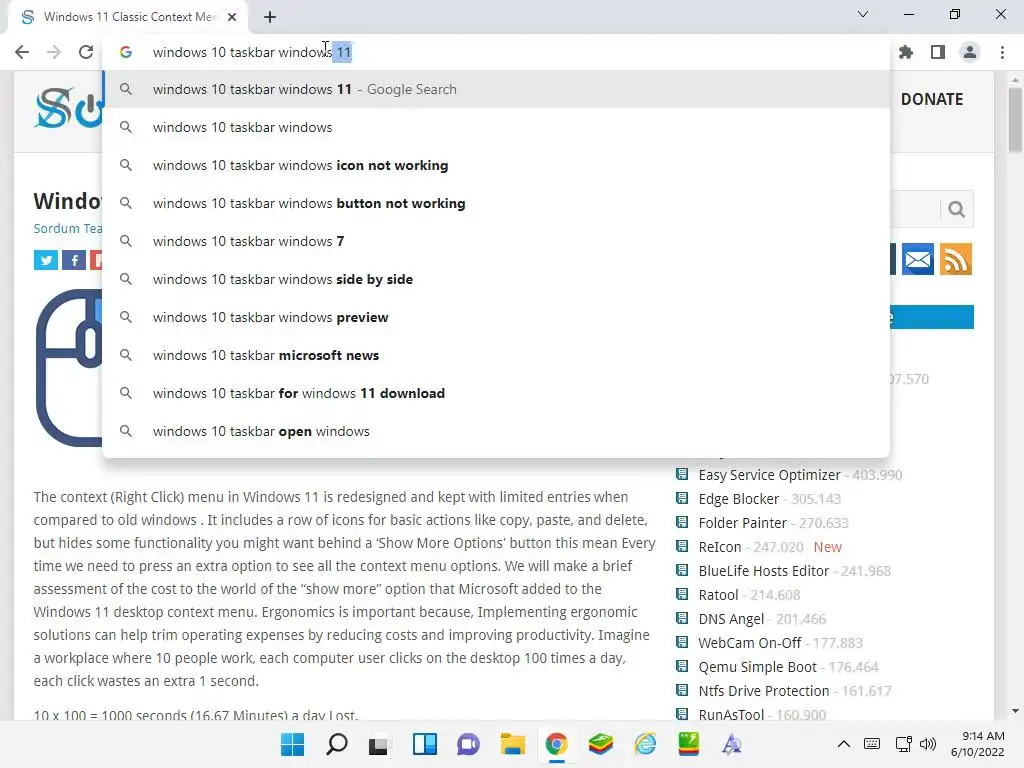Image resolution: width=1024 pixels, height=768 pixels.
Task: Switch to Chrome on the taskbar
Action: click(556, 744)
